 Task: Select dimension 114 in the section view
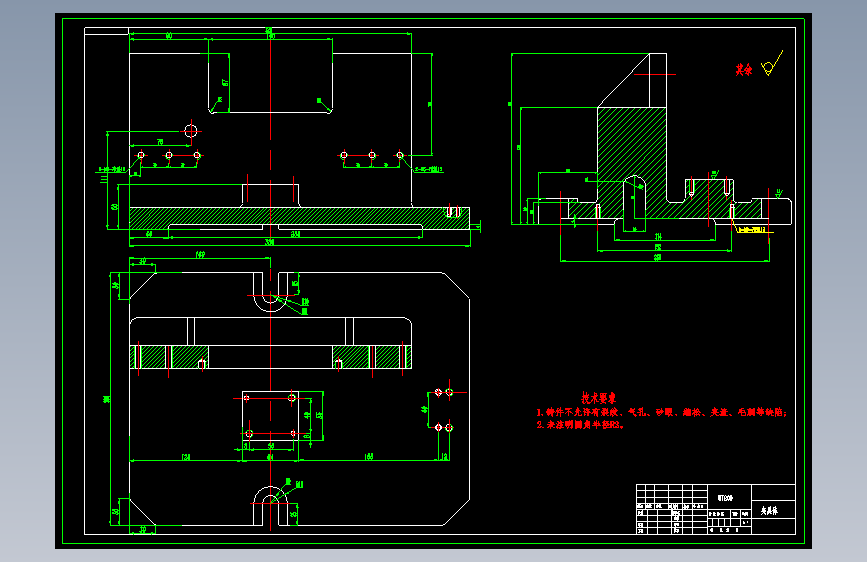coord(658,236)
